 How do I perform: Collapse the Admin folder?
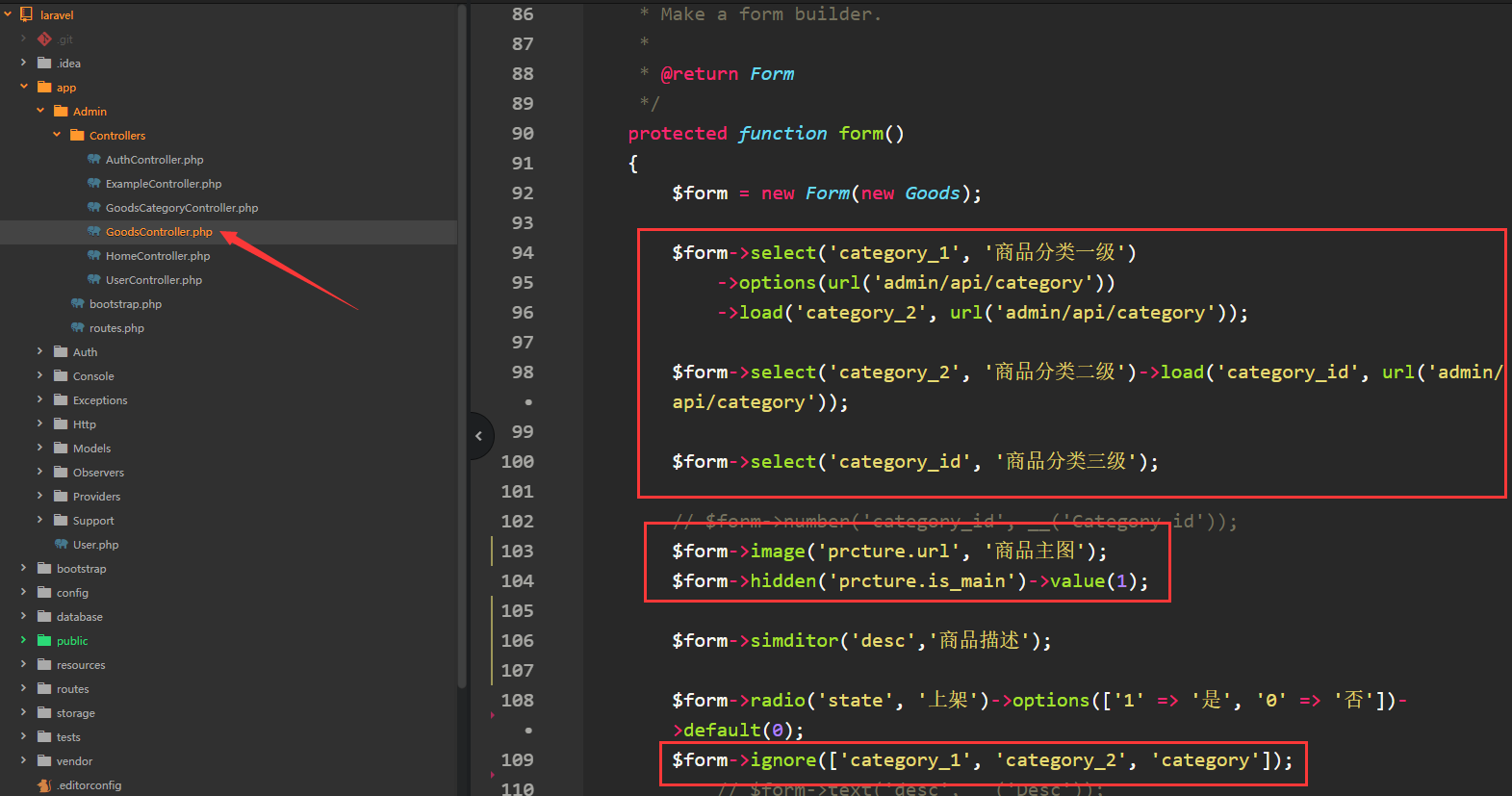pyautogui.click(x=40, y=111)
